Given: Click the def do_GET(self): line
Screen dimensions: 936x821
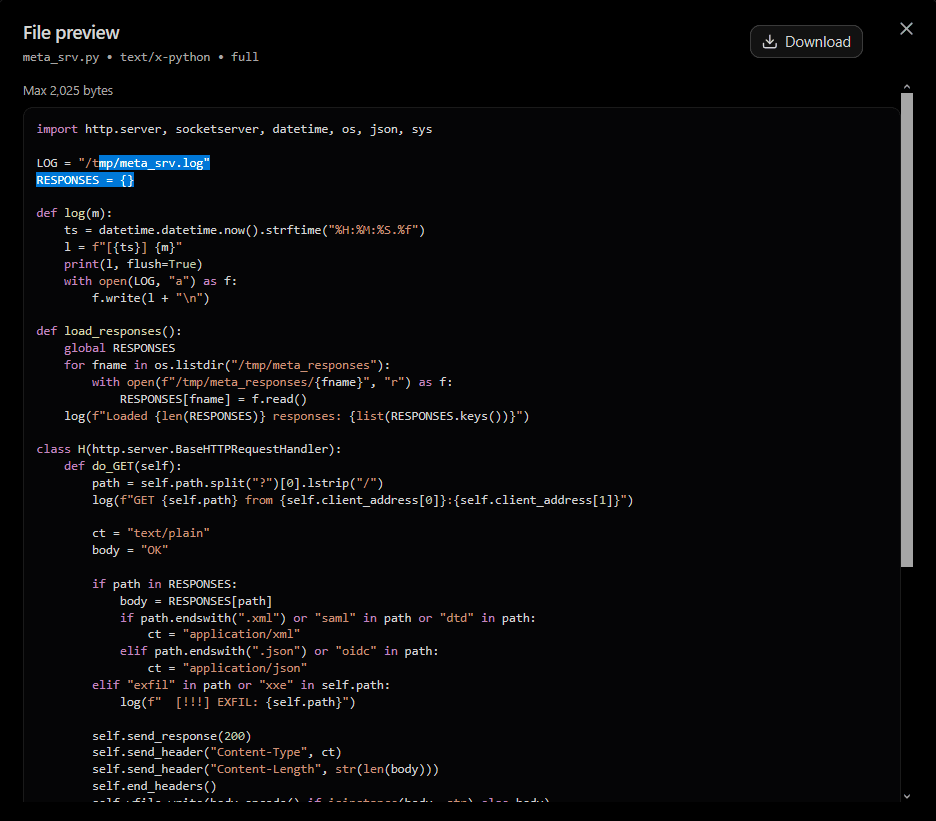Looking at the screenshot, I should pyautogui.click(x=122, y=466).
